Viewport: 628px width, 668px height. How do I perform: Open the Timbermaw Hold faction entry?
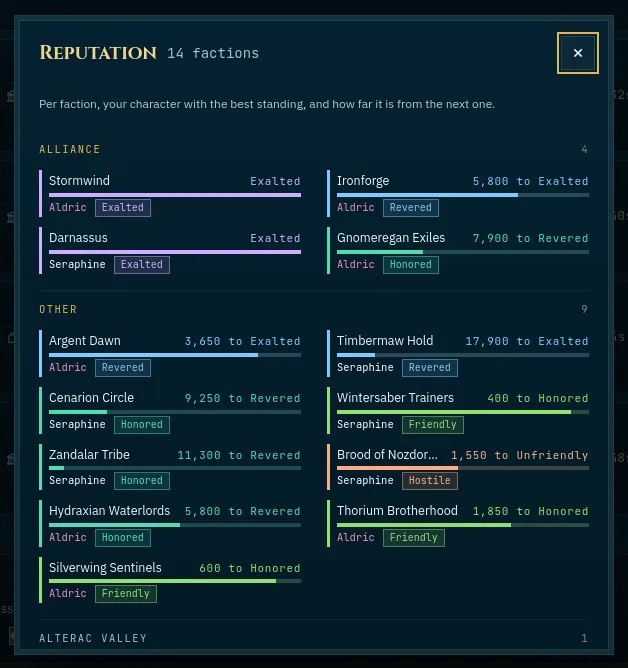click(x=458, y=354)
